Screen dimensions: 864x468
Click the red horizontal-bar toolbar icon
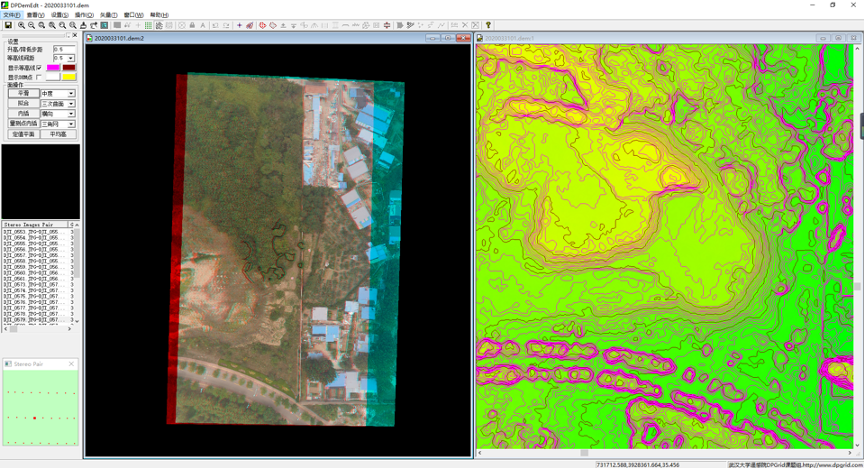point(387,25)
